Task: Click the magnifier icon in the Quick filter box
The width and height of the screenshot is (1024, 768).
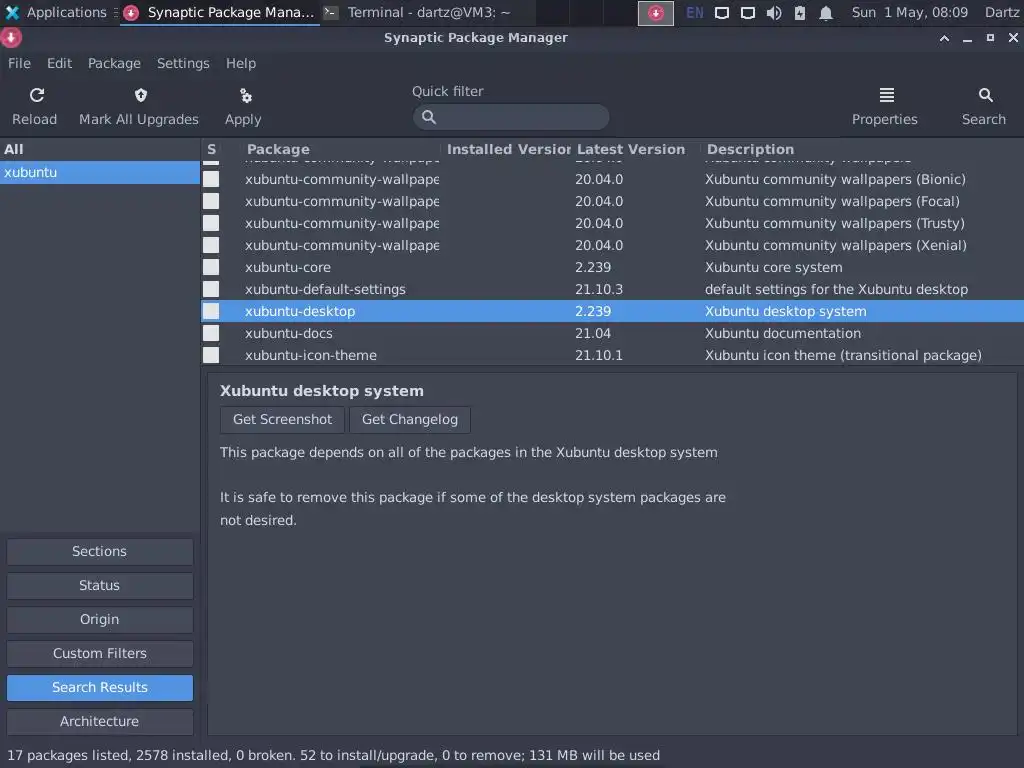Action: click(x=429, y=117)
